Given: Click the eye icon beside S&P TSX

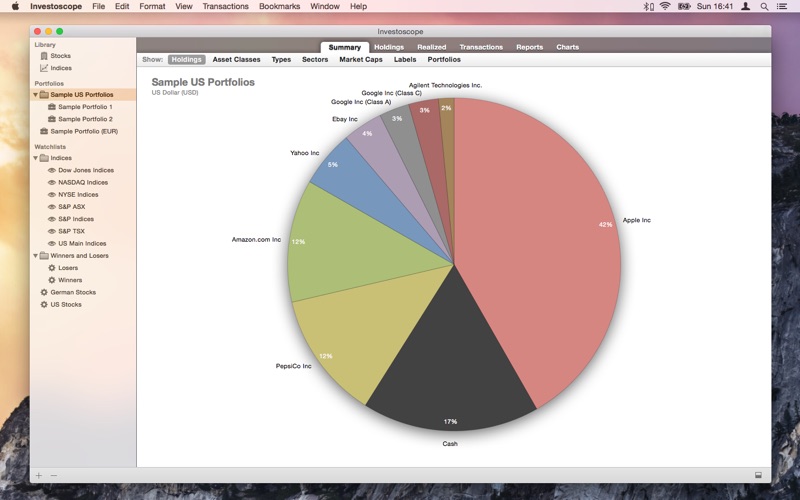Looking at the screenshot, I should click(52, 231).
